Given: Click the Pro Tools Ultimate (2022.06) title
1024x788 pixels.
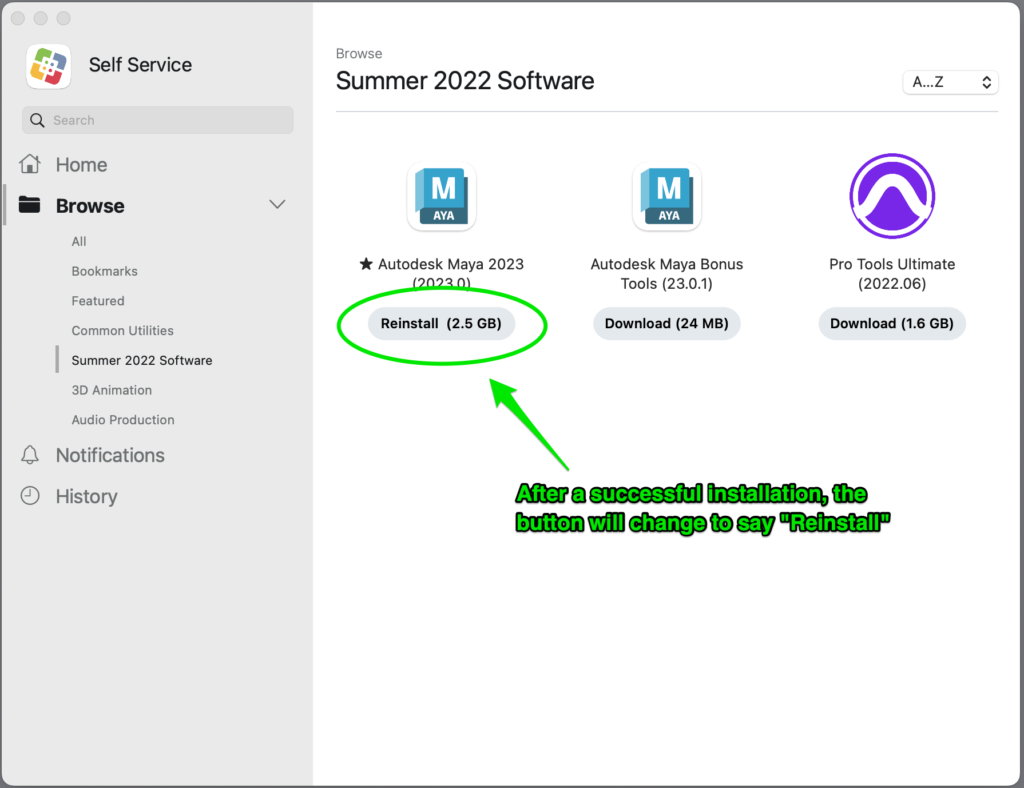Looking at the screenshot, I should click(x=892, y=274).
